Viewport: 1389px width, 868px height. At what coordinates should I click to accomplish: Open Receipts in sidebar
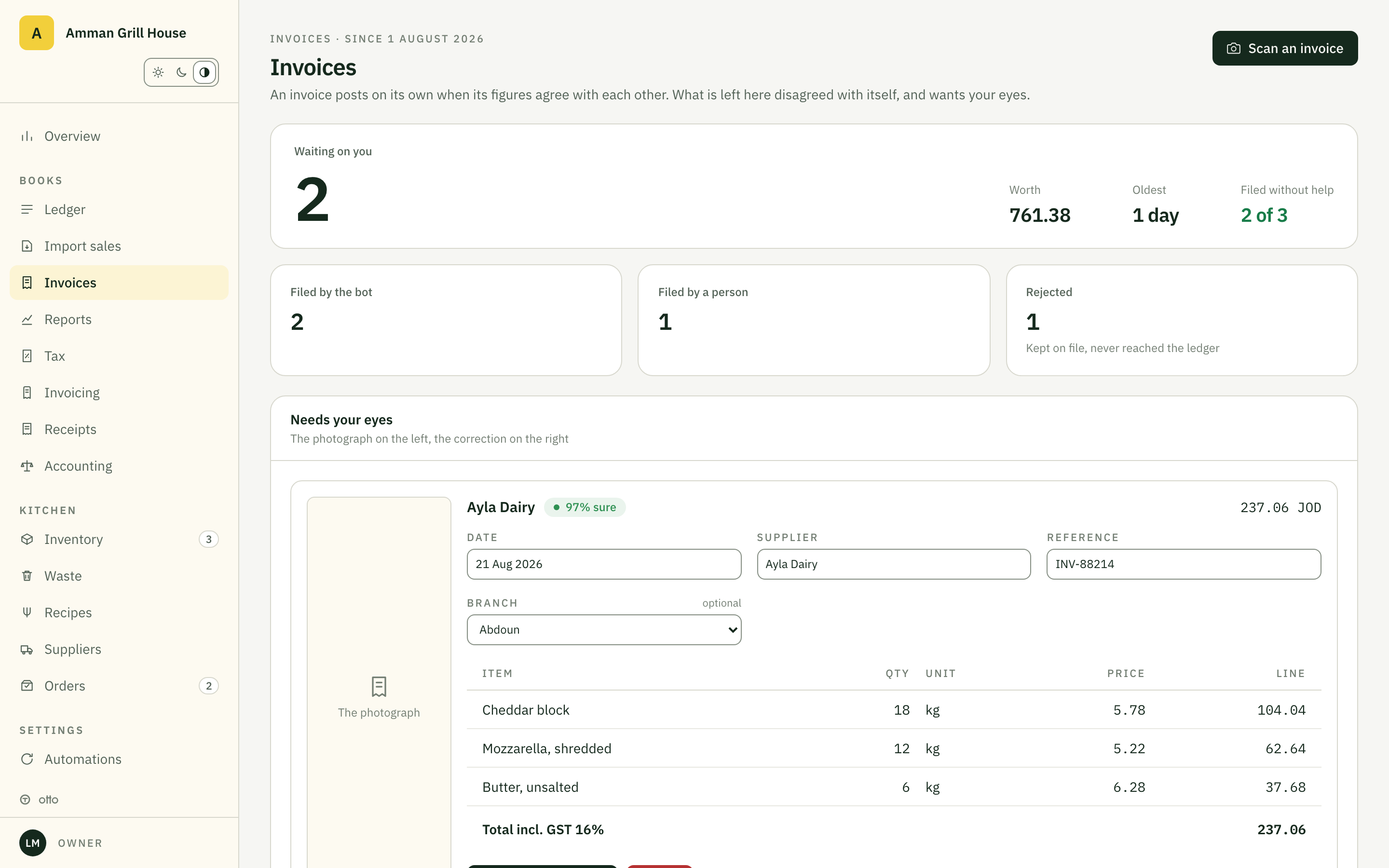pyautogui.click(x=120, y=429)
